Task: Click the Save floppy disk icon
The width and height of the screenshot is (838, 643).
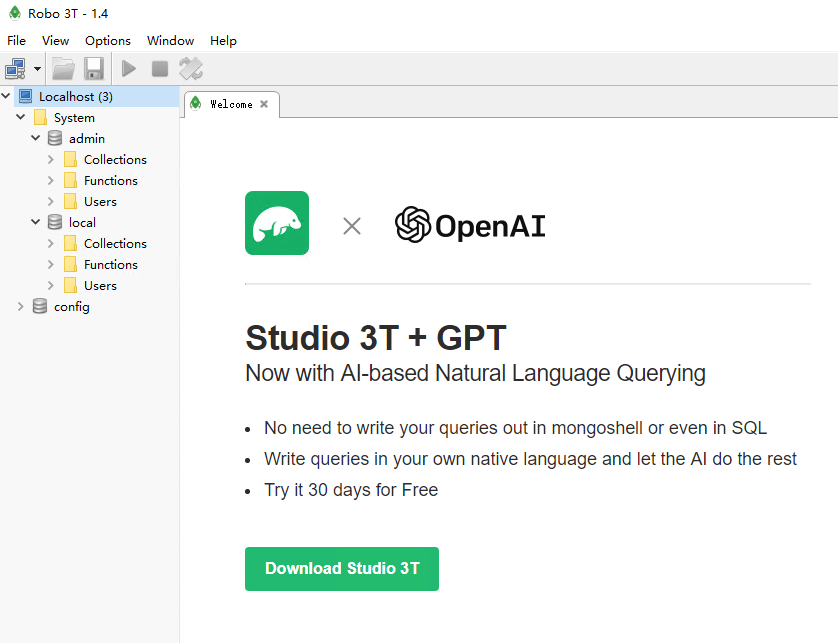Action: [x=94, y=69]
